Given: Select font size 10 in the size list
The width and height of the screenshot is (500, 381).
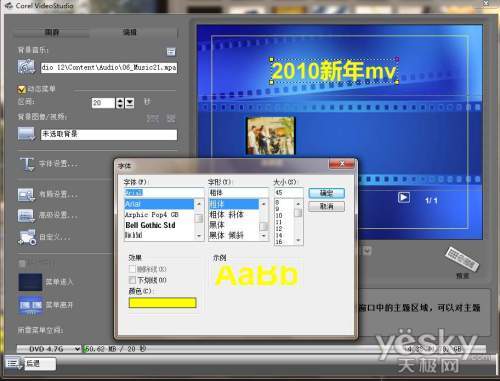Looking at the screenshot, I should (x=284, y=215).
